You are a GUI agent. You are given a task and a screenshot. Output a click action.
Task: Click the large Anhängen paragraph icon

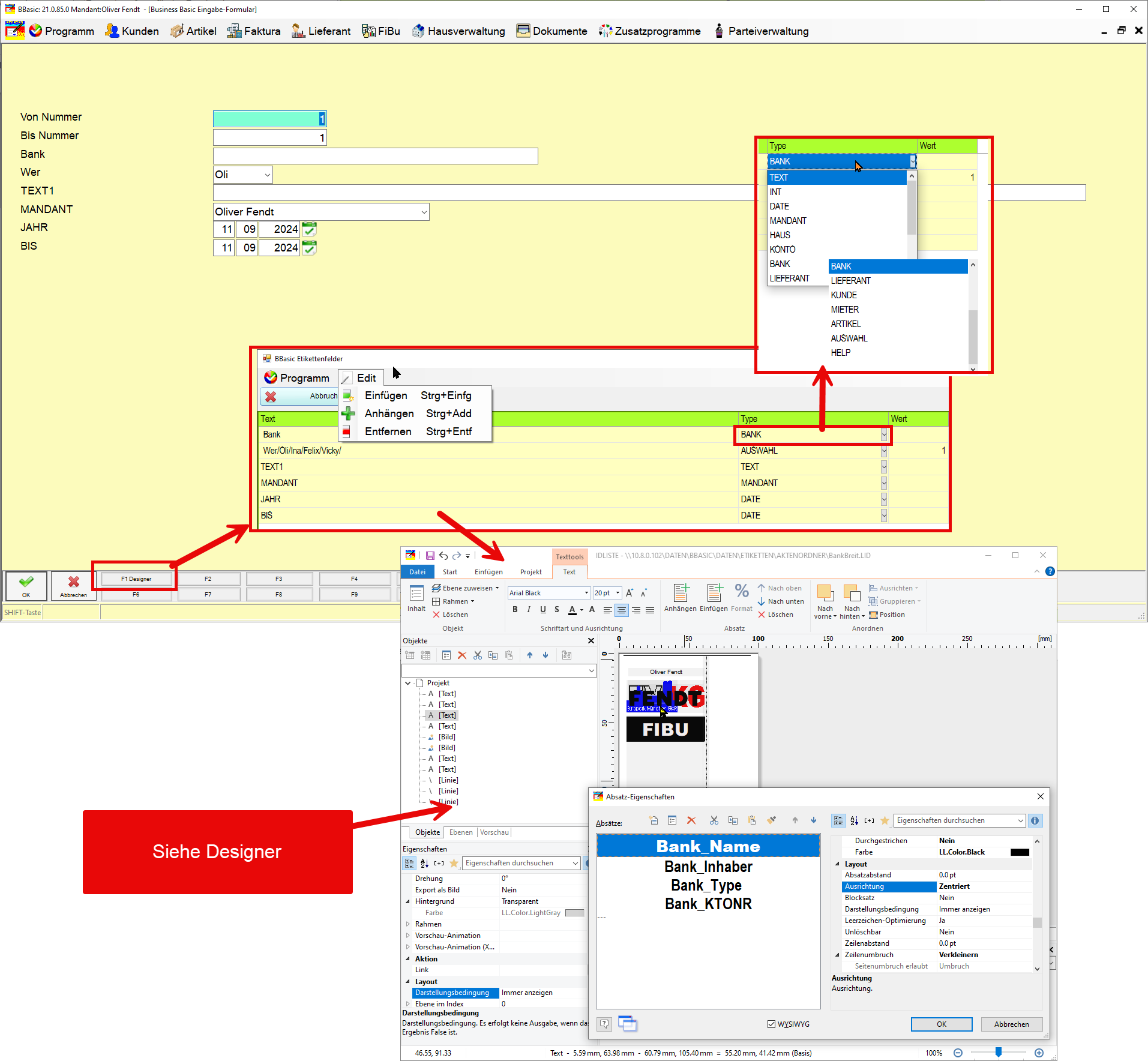(x=681, y=593)
